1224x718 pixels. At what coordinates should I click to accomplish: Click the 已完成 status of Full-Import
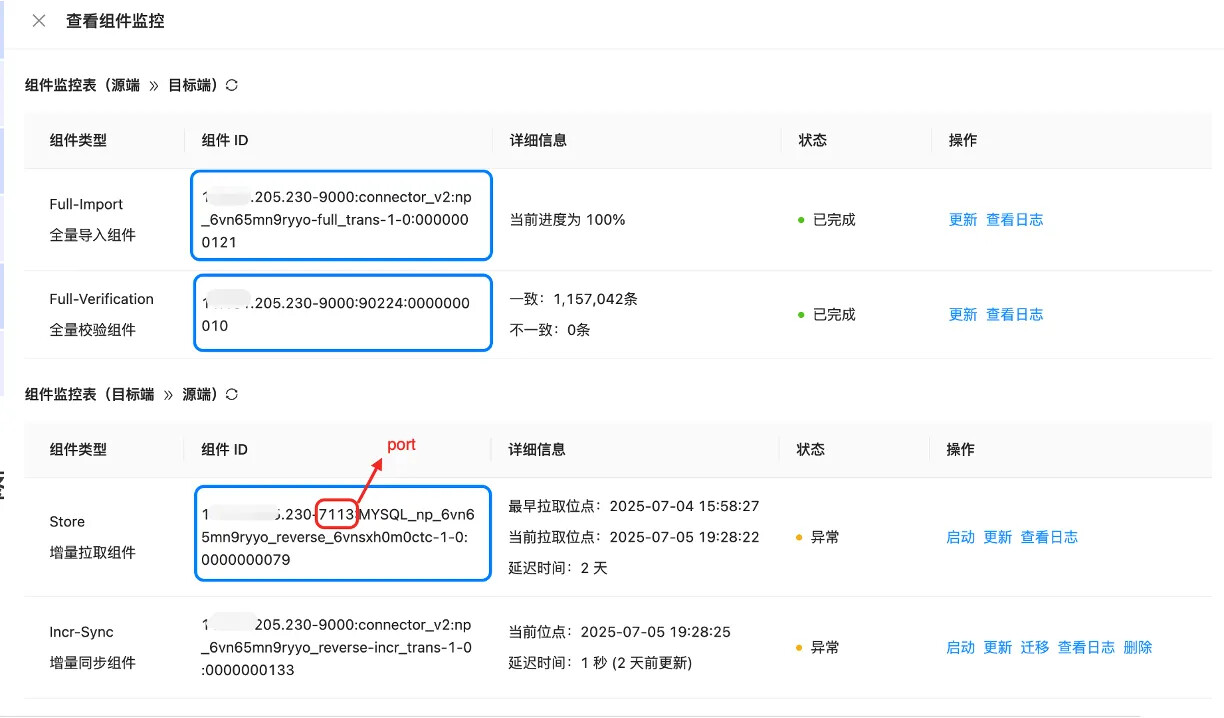click(826, 220)
